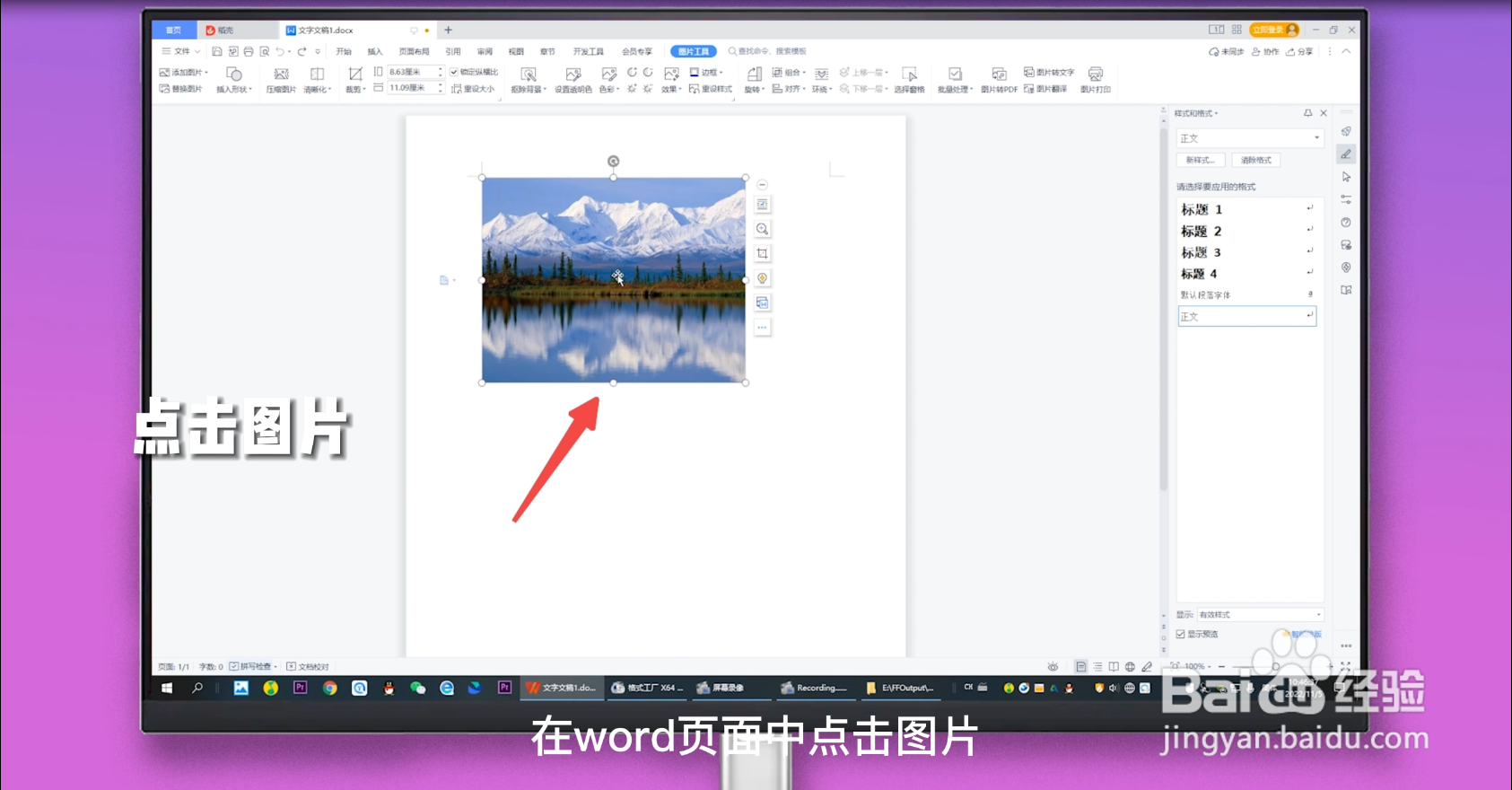The width and height of the screenshot is (1512, 790).
Task: Click the 清除格式 clear format button
Action: pyautogui.click(x=1256, y=160)
